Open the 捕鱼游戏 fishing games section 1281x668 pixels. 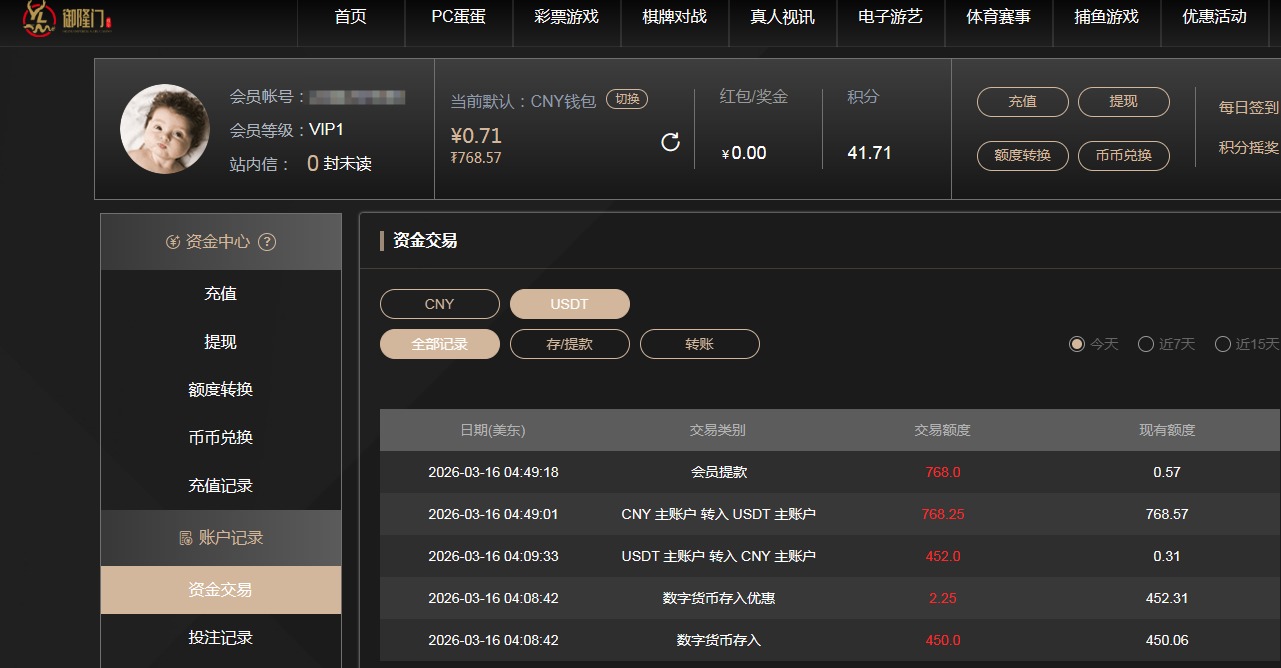(x=1105, y=17)
